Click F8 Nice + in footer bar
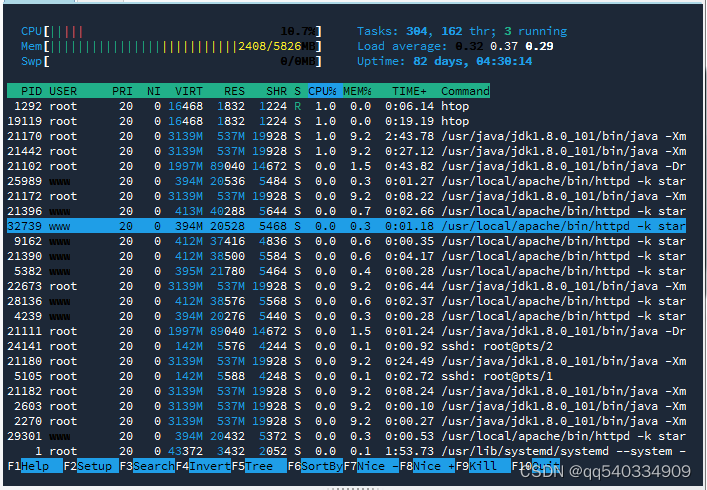 click(427, 466)
